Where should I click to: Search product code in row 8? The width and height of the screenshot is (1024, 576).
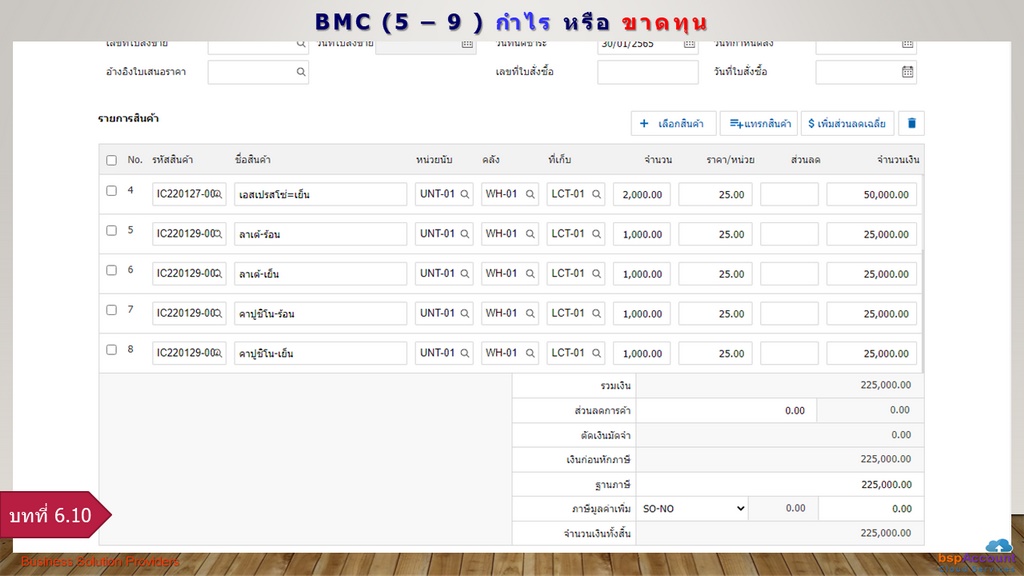(218, 353)
